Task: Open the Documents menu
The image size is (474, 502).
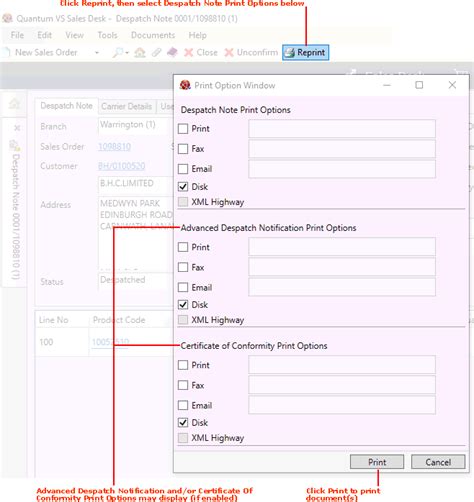Action: (x=153, y=35)
